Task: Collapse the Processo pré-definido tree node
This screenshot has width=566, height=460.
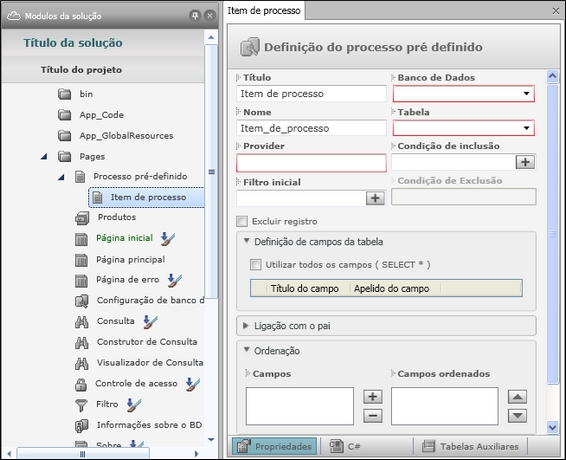Action: [61, 177]
